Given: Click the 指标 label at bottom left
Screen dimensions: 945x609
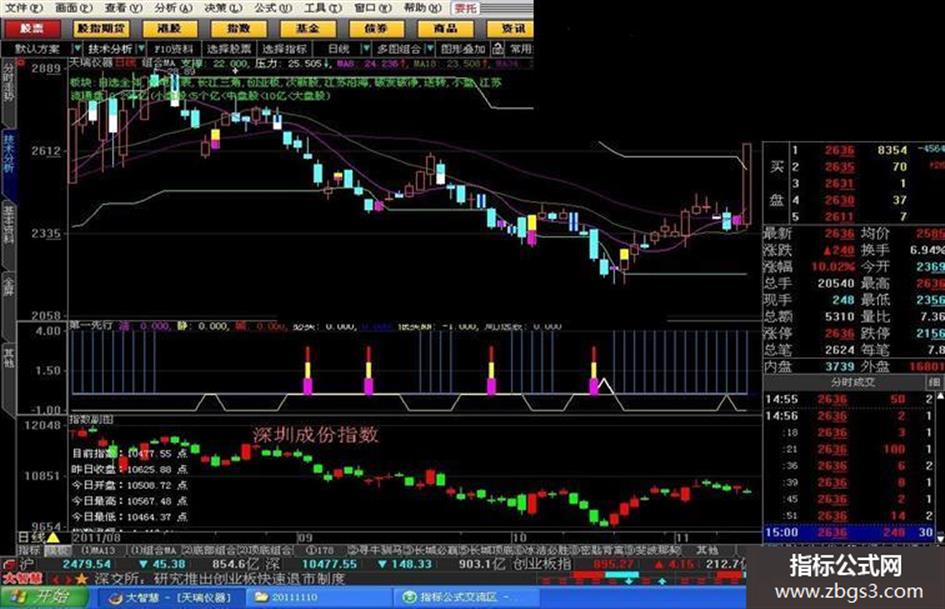Looking at the screenshot, I should click(x=29, y=550).
